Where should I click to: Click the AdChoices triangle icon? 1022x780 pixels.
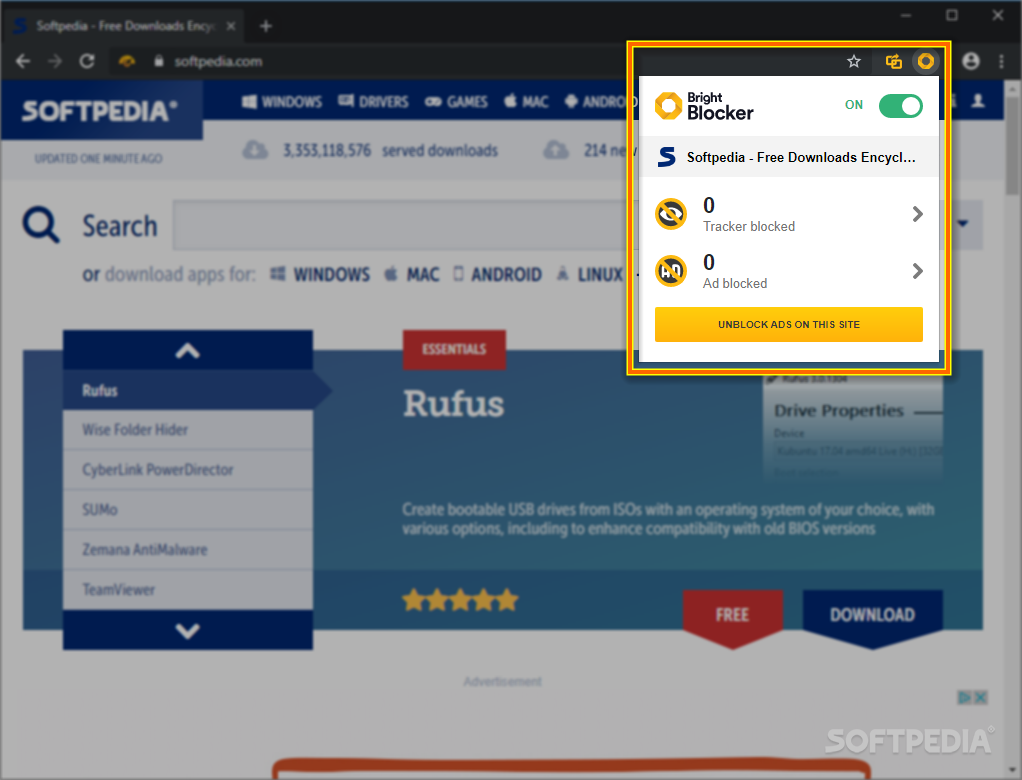point(965,697)
